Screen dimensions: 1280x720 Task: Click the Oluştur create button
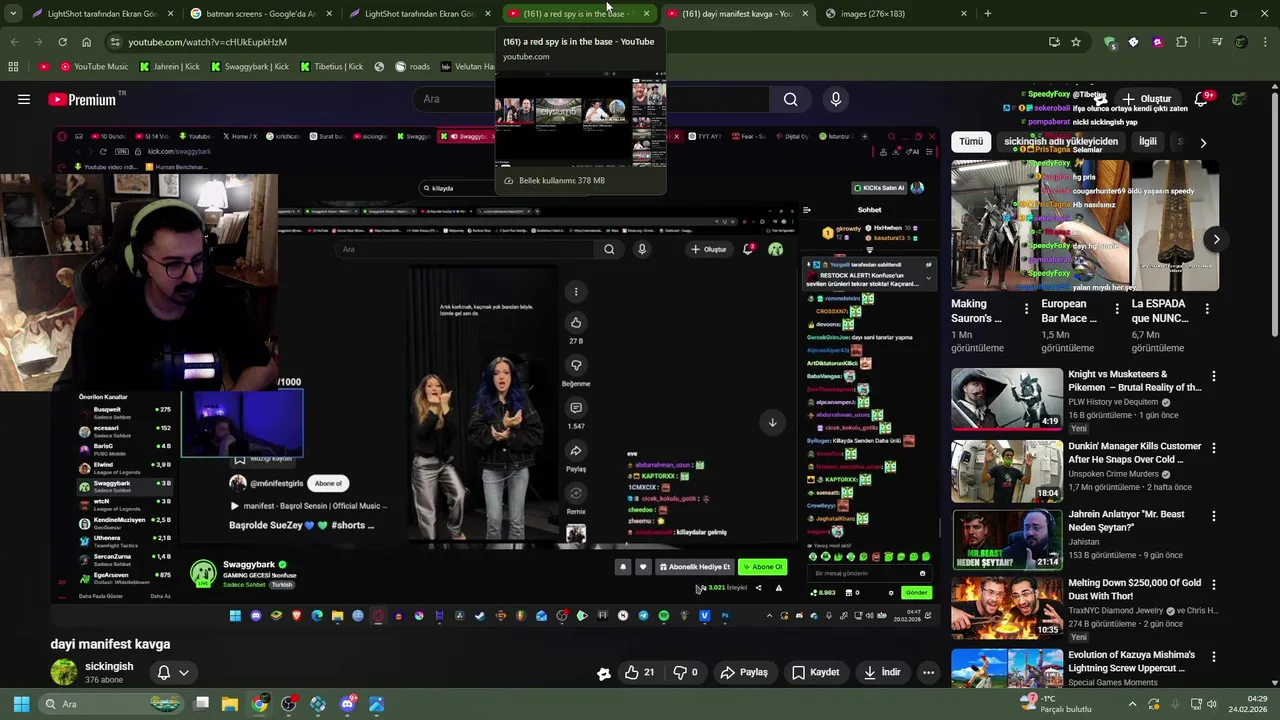click(1146, 99)
